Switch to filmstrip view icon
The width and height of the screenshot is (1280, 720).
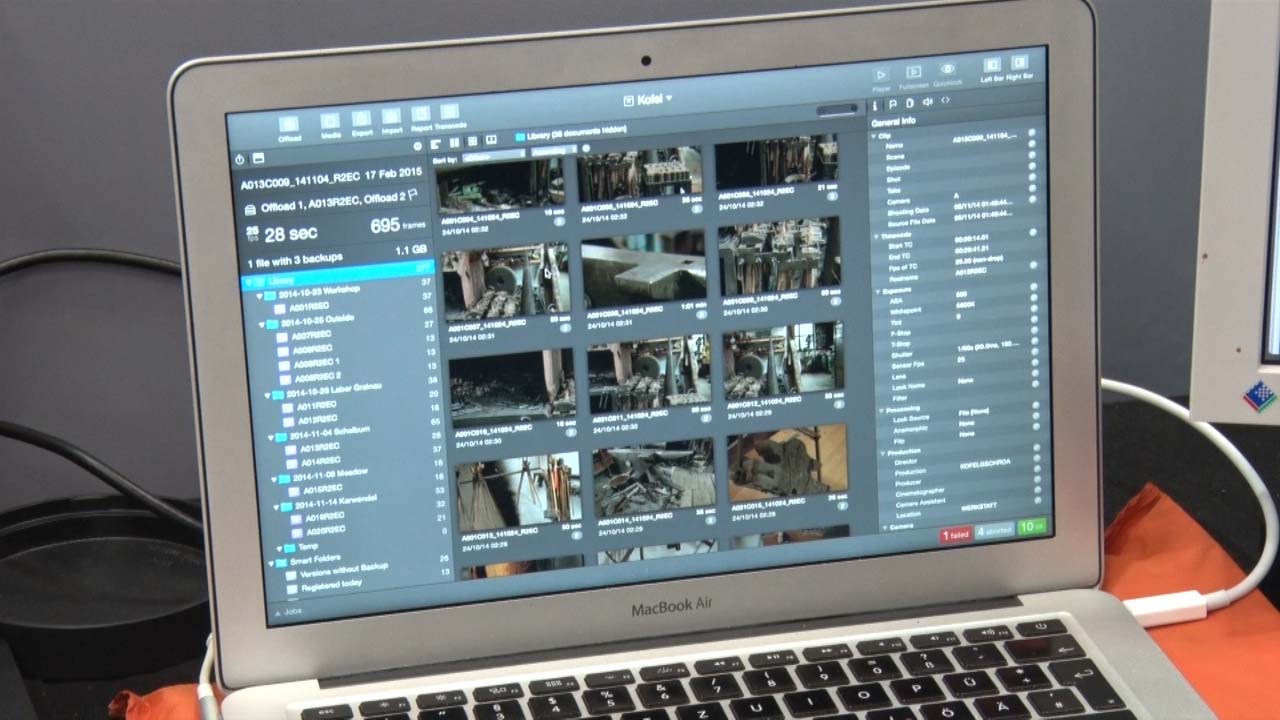click(x=490, y=141)
